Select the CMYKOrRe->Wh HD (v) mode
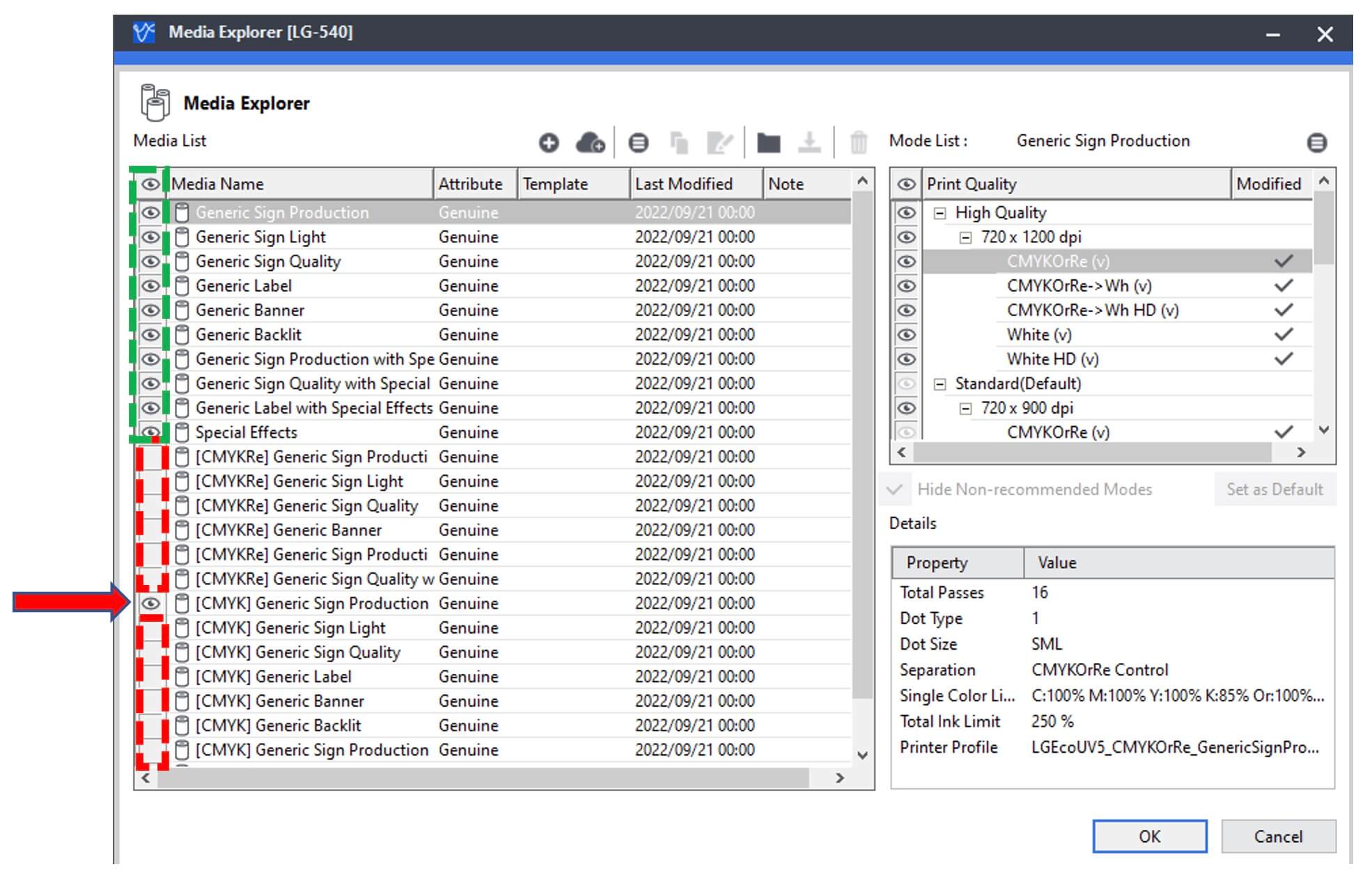The height and width of the screenshot is (876, 1372). click(x=1092, y=310)
